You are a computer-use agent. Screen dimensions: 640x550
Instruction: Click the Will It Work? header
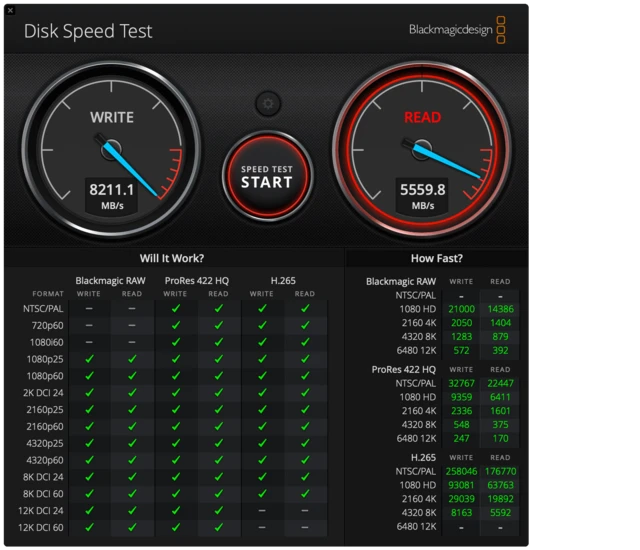pyautogui.click(x=171, y=258)
